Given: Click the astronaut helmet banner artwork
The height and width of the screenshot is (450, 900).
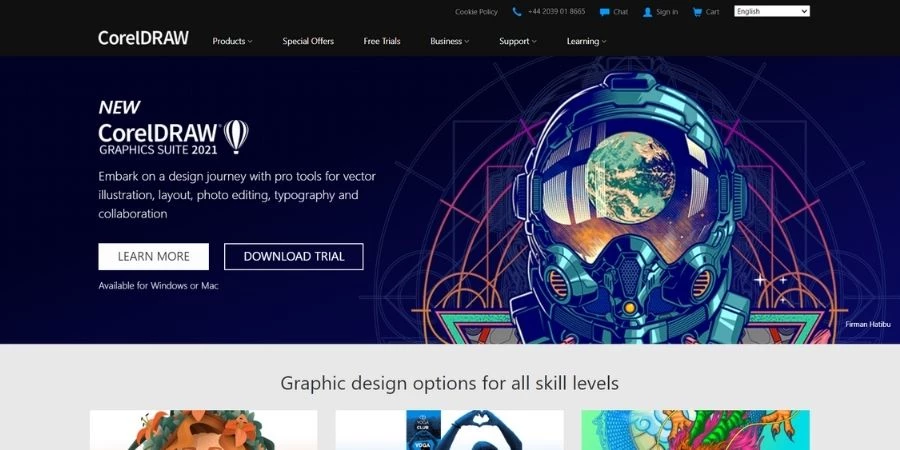Looking at the screenshot, I should point(629,207).
